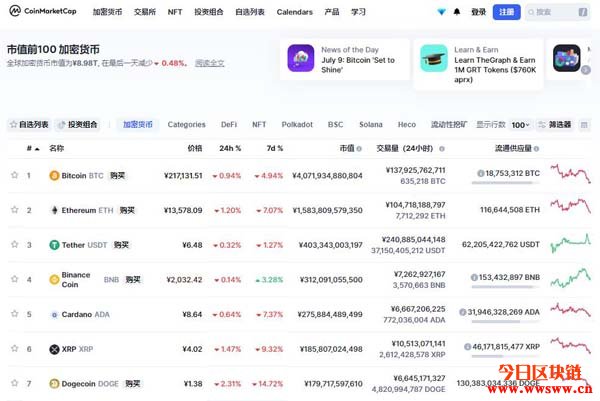
Task: Star XRP to add to watchlist
Action: coord(15,349)
